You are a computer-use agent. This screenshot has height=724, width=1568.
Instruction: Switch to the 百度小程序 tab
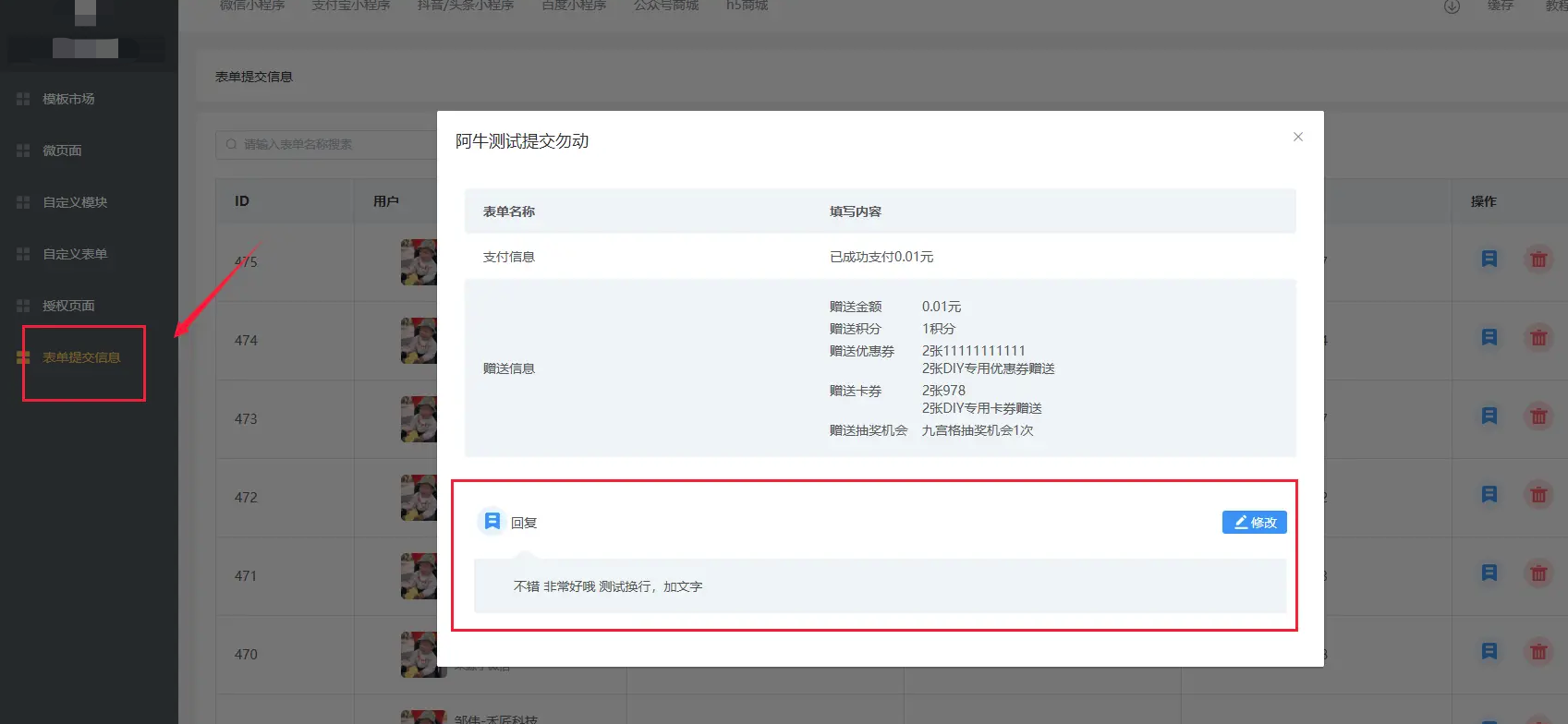(574, 6)
